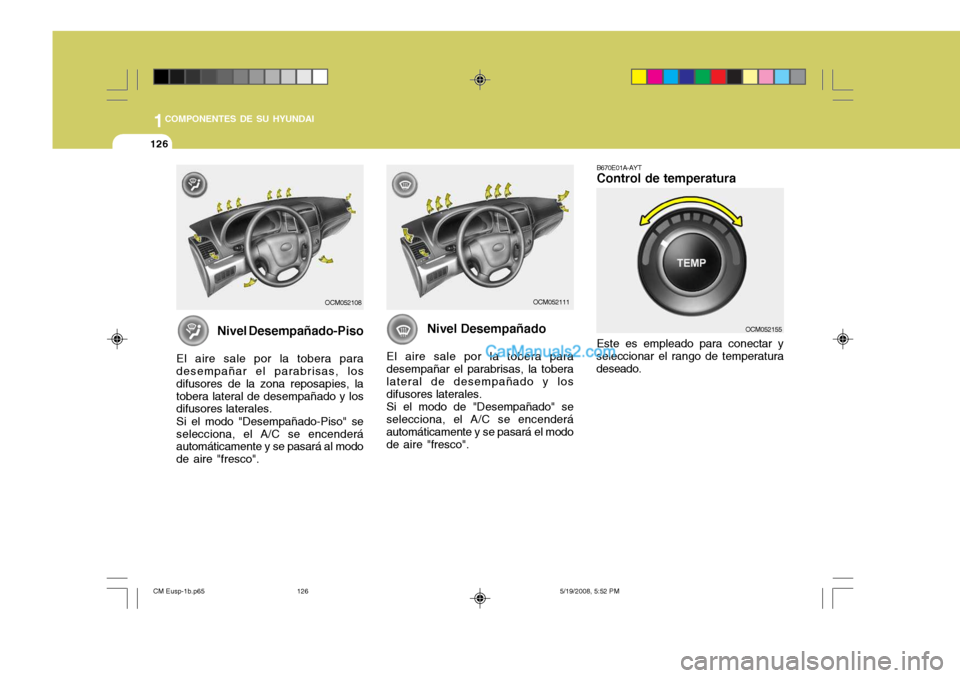Click the yellow curved double arrow above the TEMP knob

click(691, 211)
